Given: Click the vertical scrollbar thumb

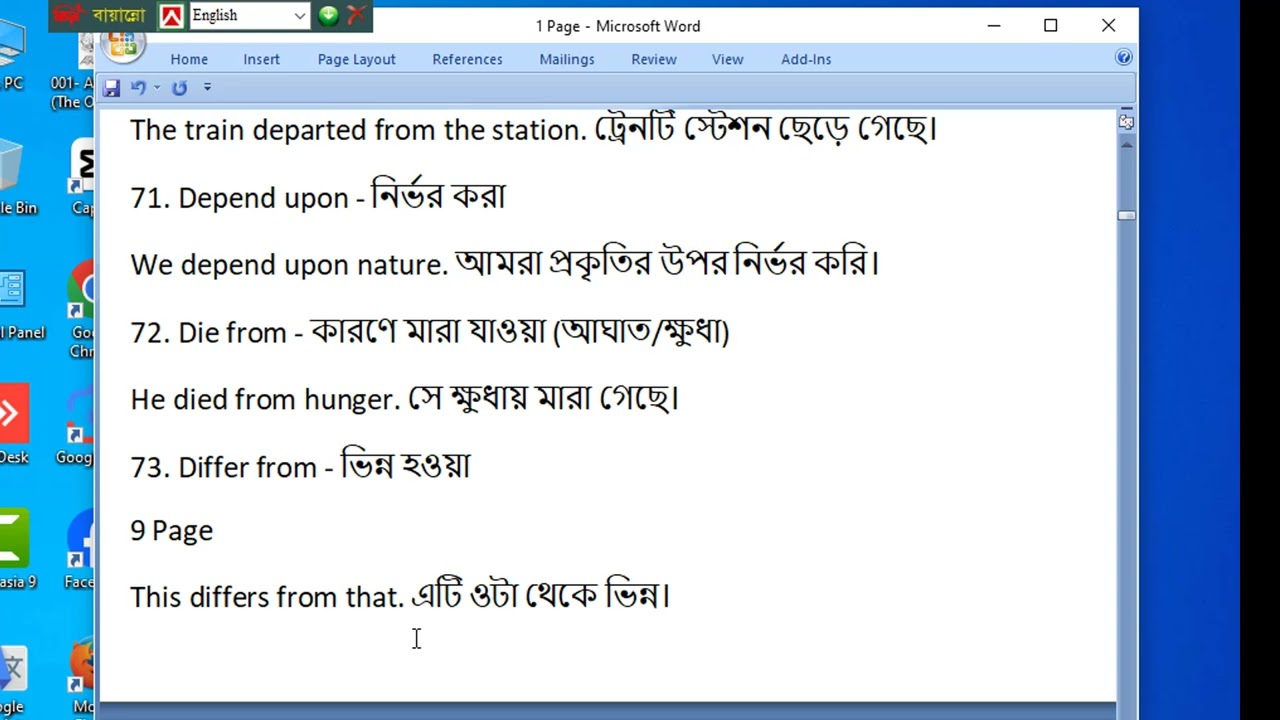Looking at the screenshot, I should (x=1127, y=215).
